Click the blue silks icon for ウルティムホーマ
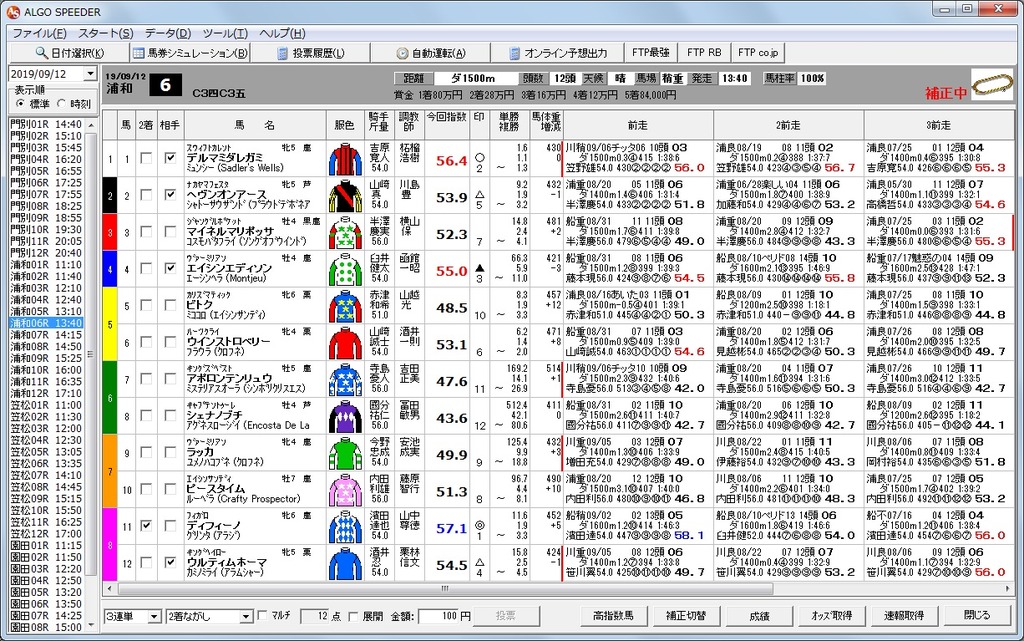Image resolution: width=1024 pixels, height=641 pixels. (345, 564)
